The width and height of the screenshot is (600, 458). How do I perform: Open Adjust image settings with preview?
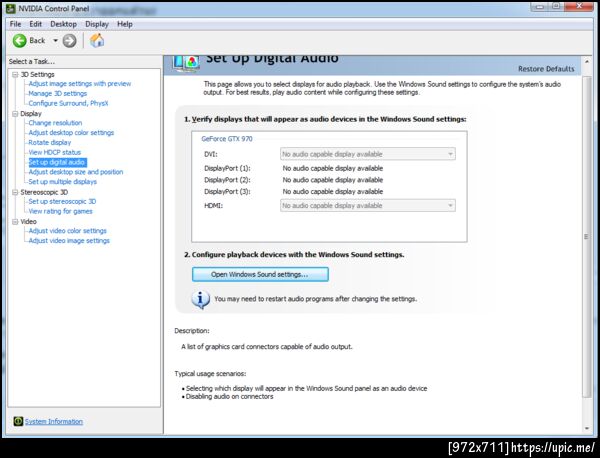[x=80, y=83]
